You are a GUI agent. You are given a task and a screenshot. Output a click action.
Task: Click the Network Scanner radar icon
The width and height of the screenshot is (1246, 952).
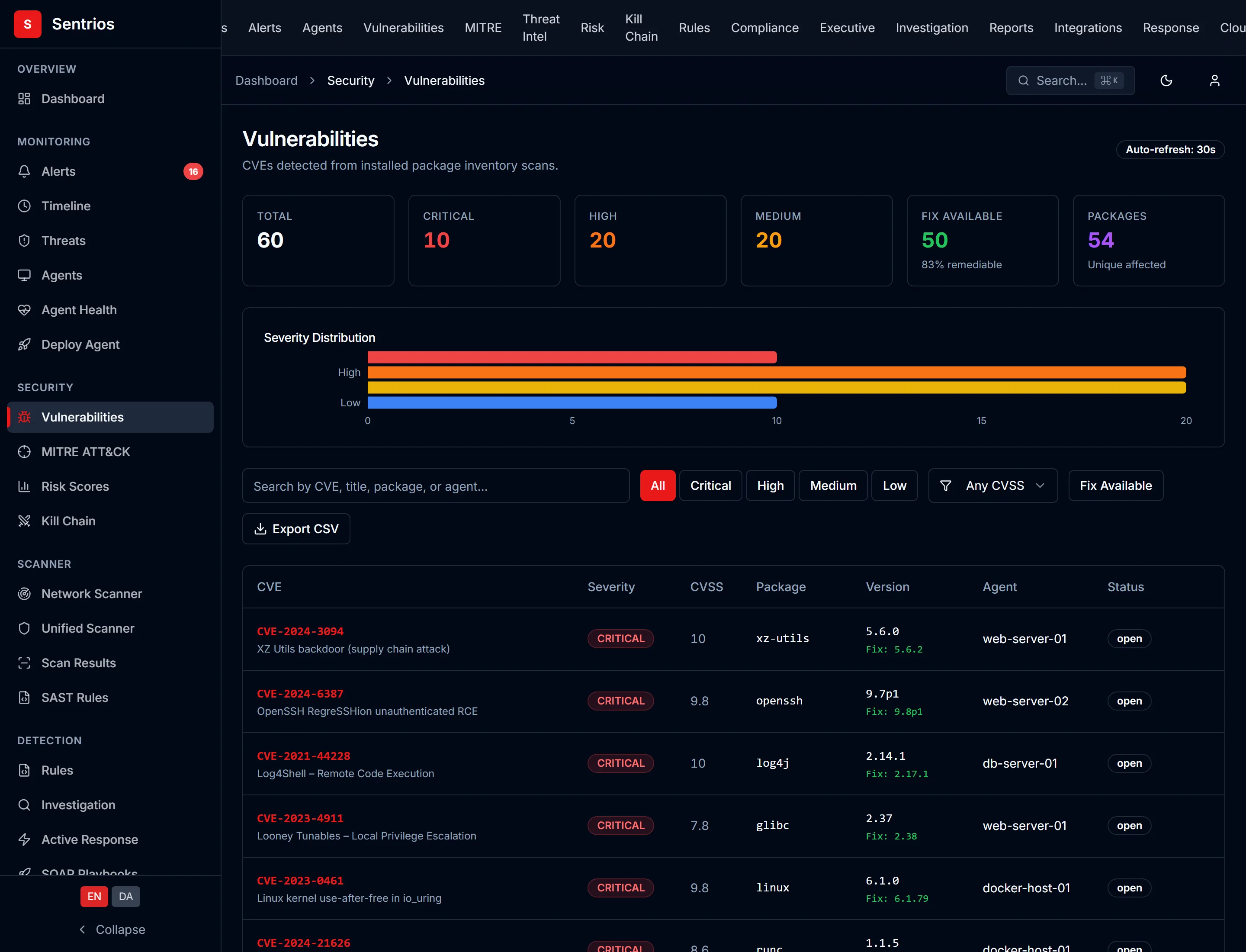(x=24, y=593)
